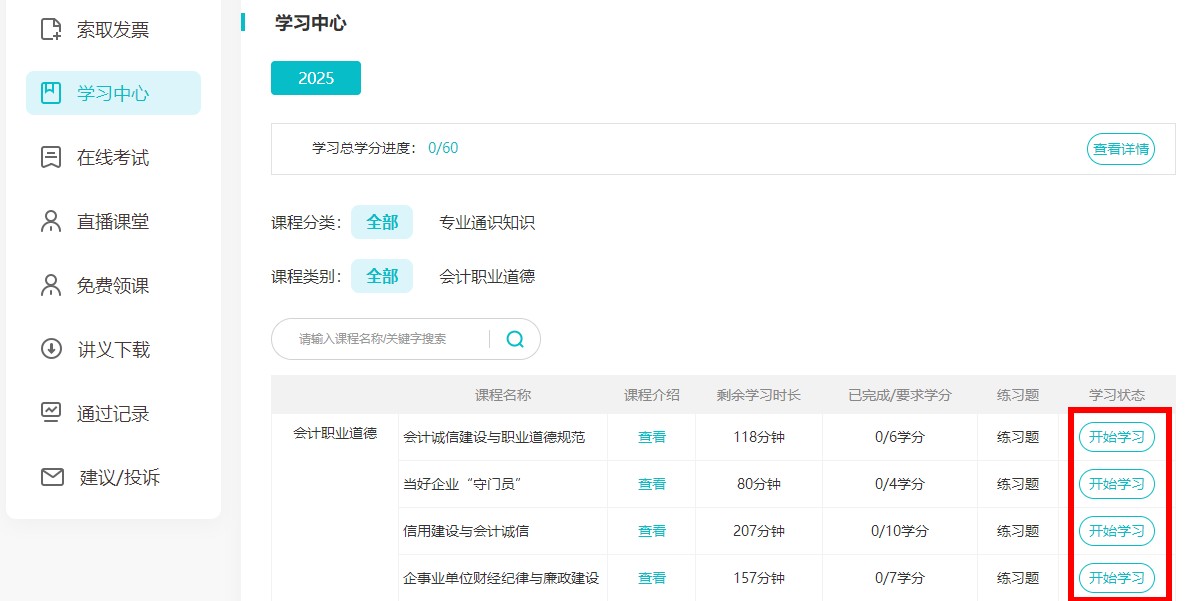Start learning 会计诚信建设与职业道德规范
The height and width of the screenshot is (601, 1204).
1116,437
